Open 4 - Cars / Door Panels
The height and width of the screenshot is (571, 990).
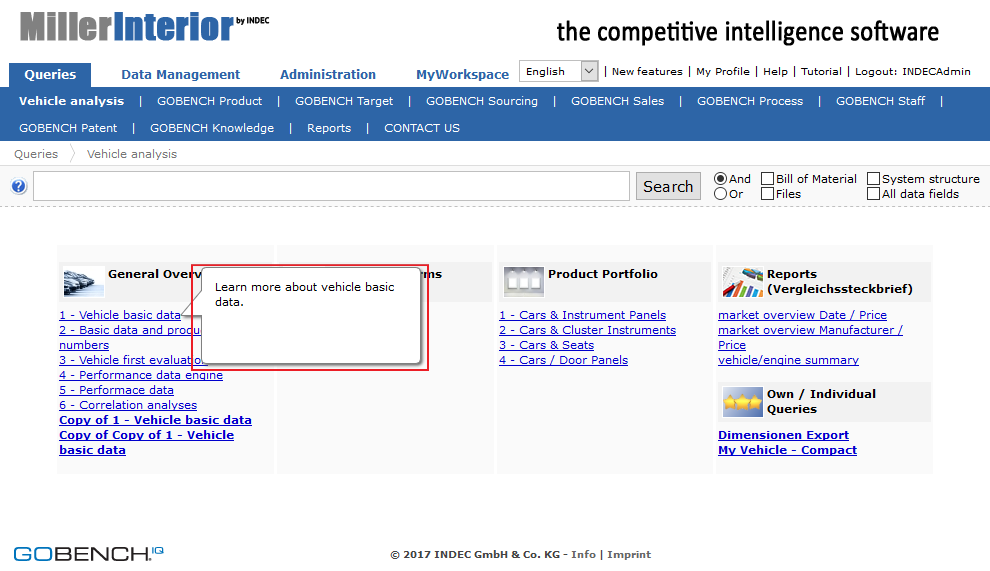(564, 360)
